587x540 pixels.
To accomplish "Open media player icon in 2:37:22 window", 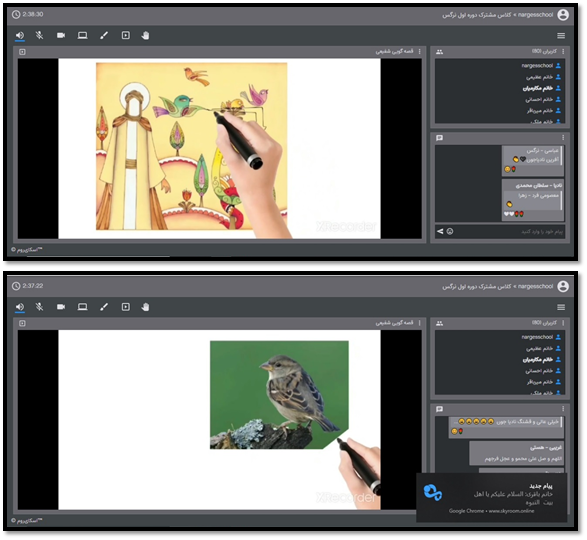I will pyautogui.click(x=126, y=307).
